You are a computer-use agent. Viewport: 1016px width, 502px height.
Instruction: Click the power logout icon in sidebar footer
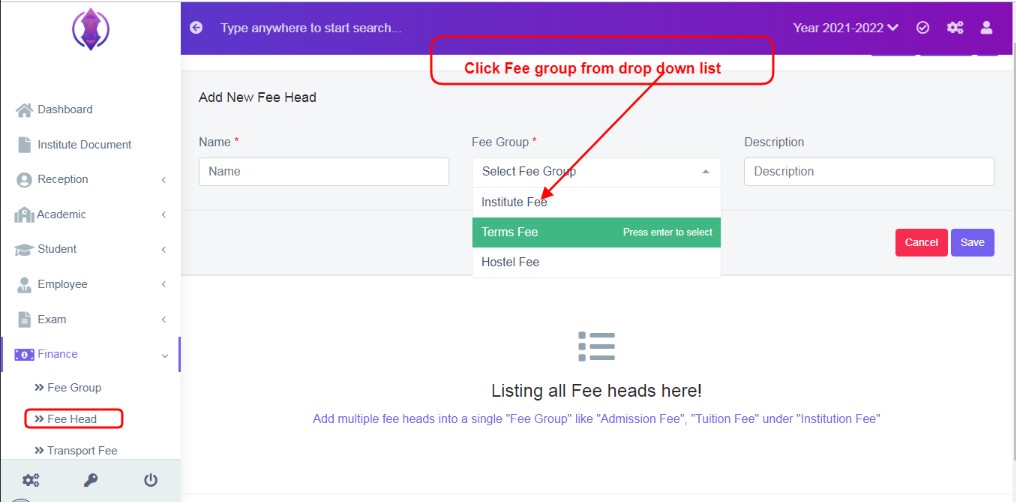150,480
